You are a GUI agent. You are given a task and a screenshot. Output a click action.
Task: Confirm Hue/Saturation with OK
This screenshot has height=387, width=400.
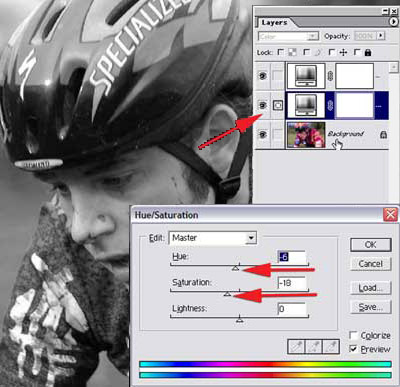click(x=370, y=245)
